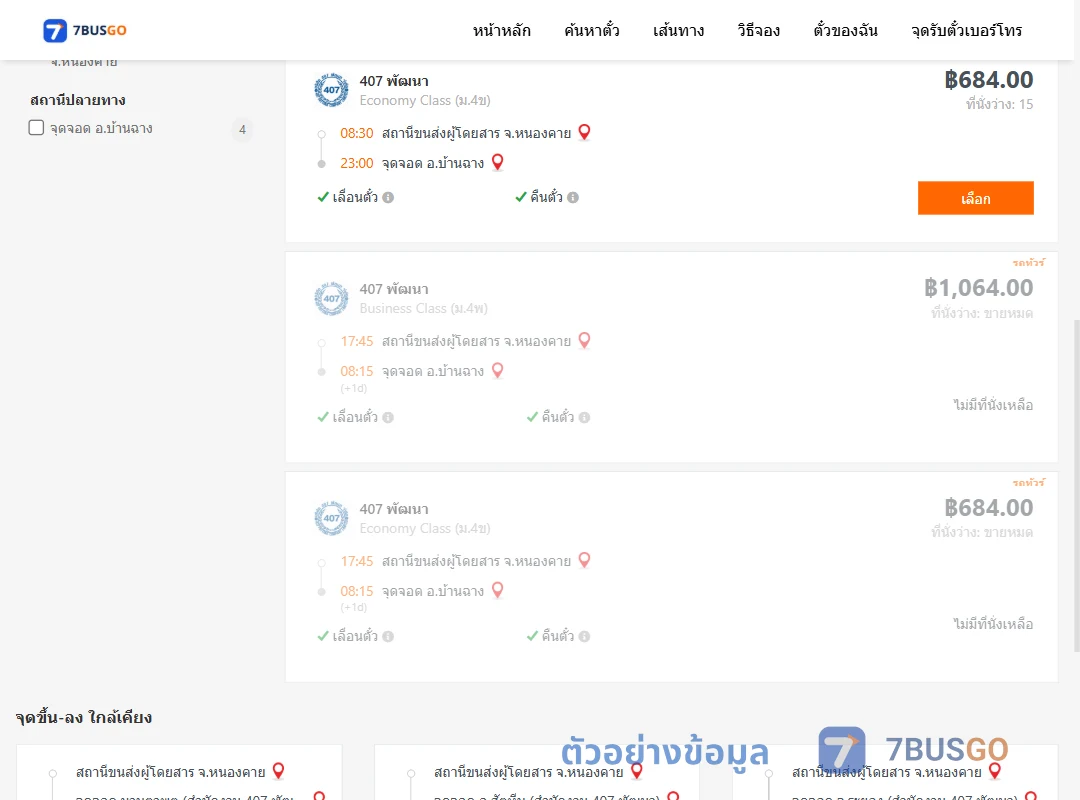The height and width of the screenshot is (800, 1080).
Task: Click the 7BUSGO logo in header
Action: (x=85, y=30)
